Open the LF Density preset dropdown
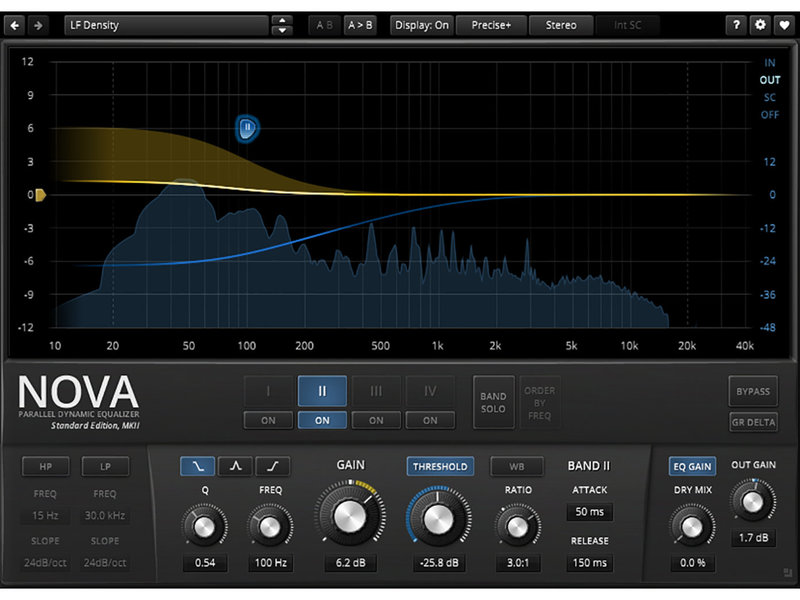Screen dimensions: 800x600 click(x=165, y=25)
